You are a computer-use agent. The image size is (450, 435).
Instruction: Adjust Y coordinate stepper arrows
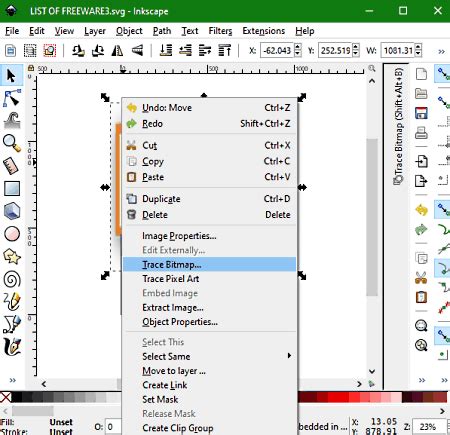click(356, 51)
